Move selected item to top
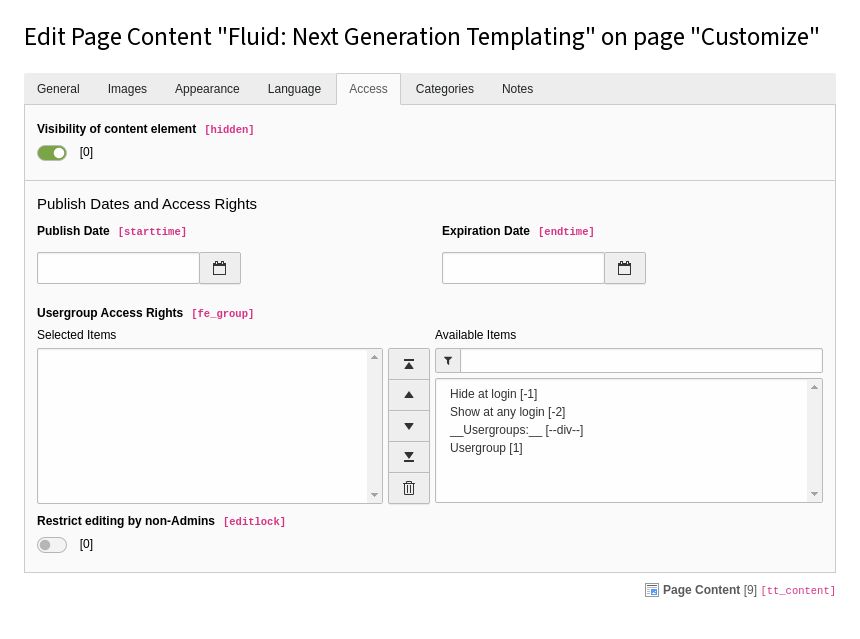Viewport: 860px width, 639px height. (409, 364)
